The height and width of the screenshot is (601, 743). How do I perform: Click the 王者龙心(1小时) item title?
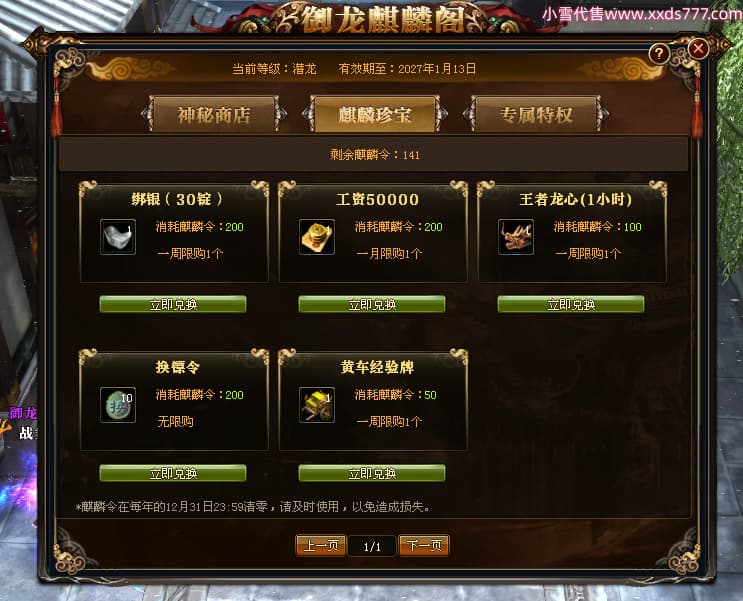click(x=576, y=199)
